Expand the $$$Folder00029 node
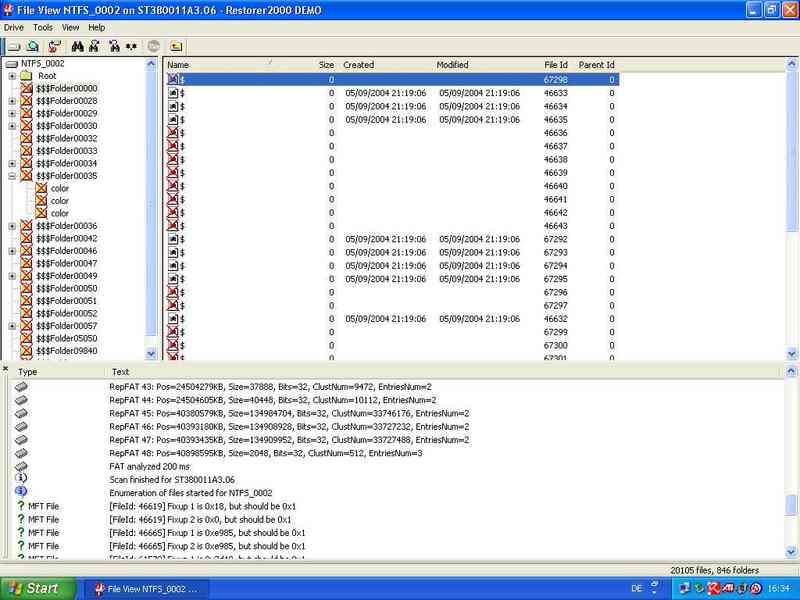Viewport: 800px width, 600px height. pos(12,113)
